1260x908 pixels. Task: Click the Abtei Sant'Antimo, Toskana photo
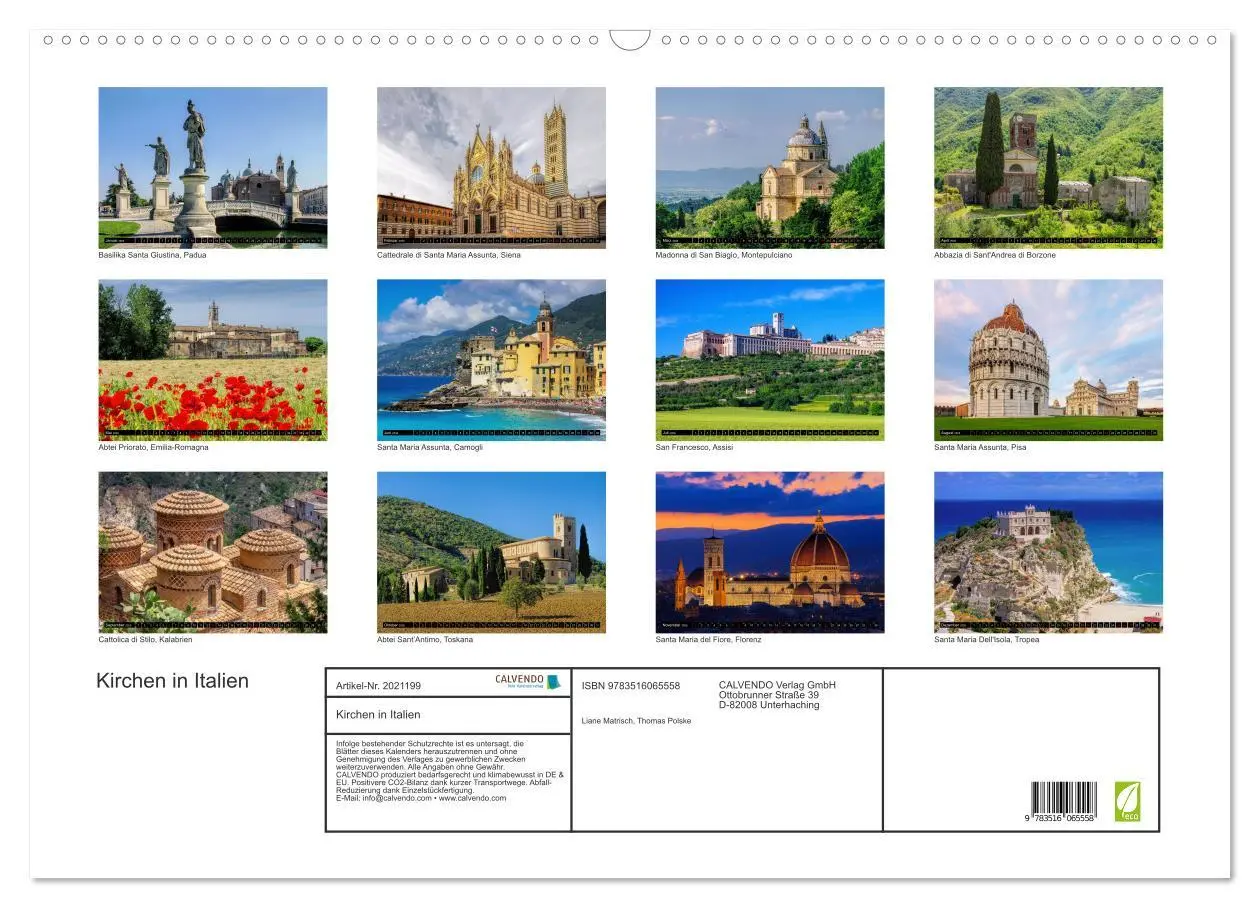[491, 552]
